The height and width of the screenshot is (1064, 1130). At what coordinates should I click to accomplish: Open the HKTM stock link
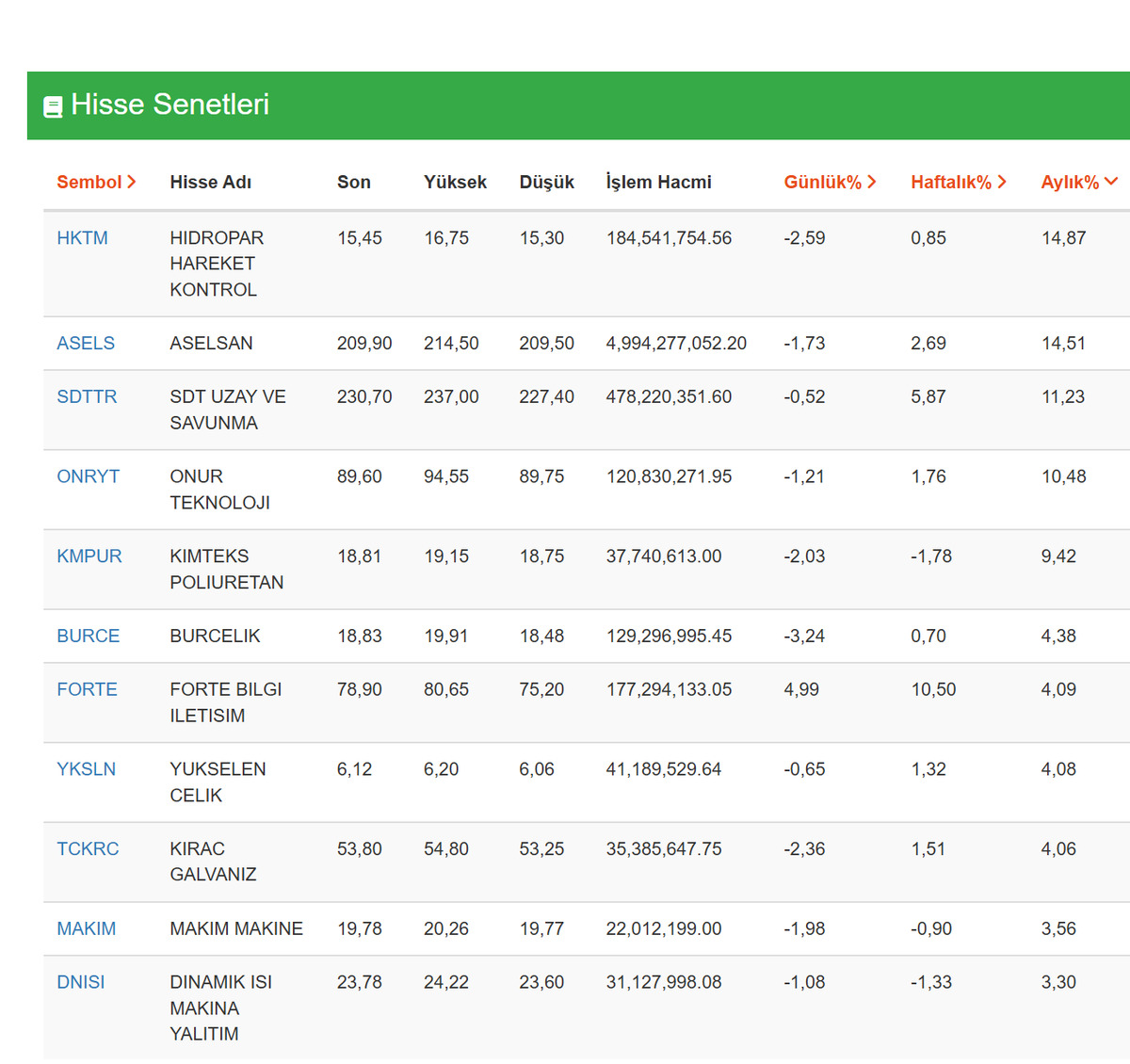[x=82, y=238]
